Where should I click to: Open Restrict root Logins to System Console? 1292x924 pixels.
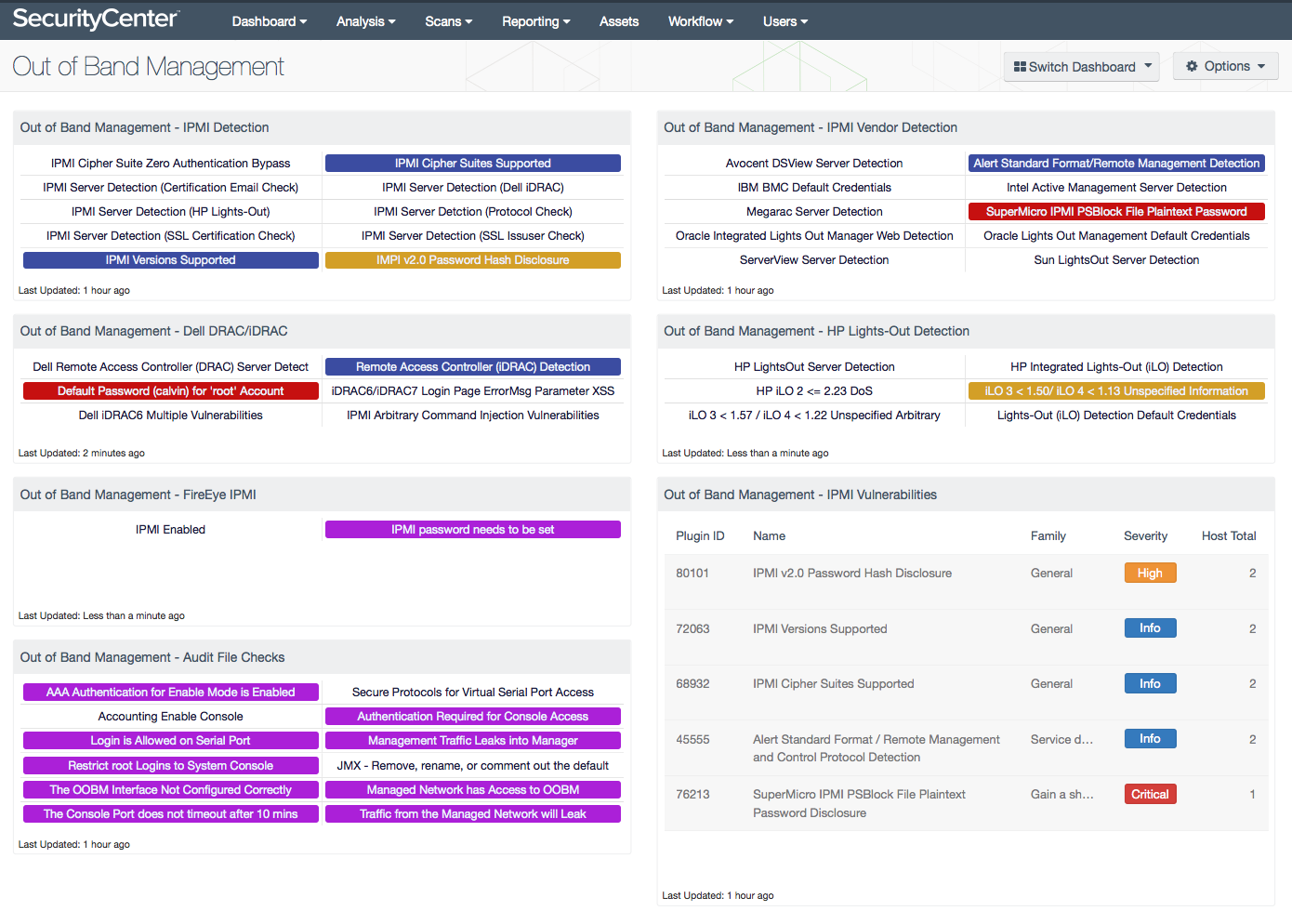[171, 766]
